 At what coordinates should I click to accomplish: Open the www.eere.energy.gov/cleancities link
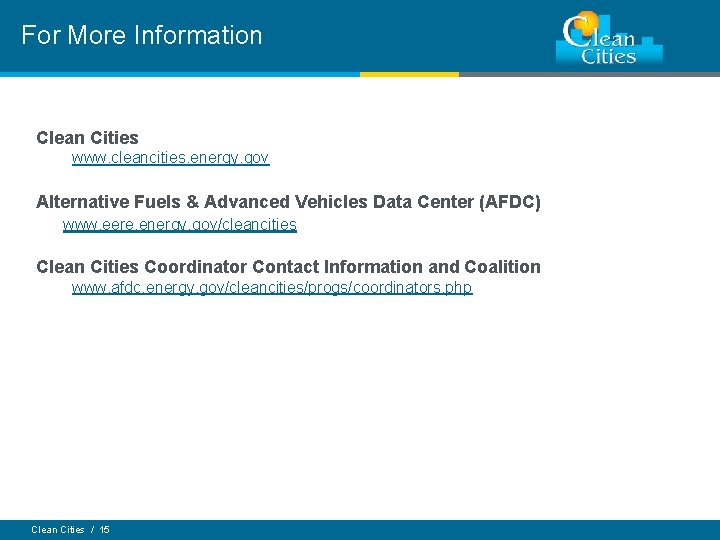(x=180, y=225)
